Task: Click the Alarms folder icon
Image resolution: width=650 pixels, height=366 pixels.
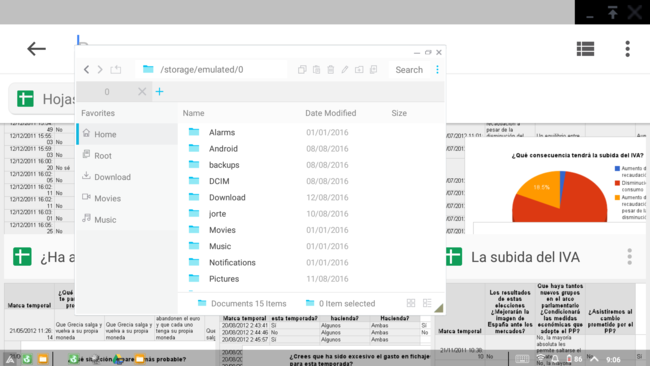Action: (194, 132)
